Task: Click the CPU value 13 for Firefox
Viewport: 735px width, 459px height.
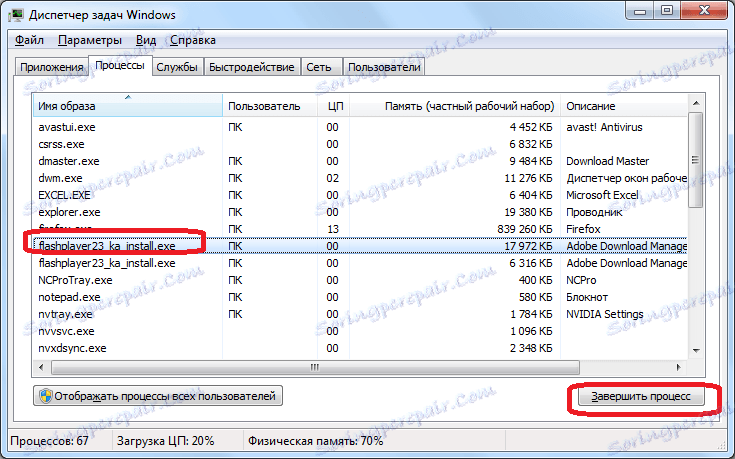Action: coord(332,229)
